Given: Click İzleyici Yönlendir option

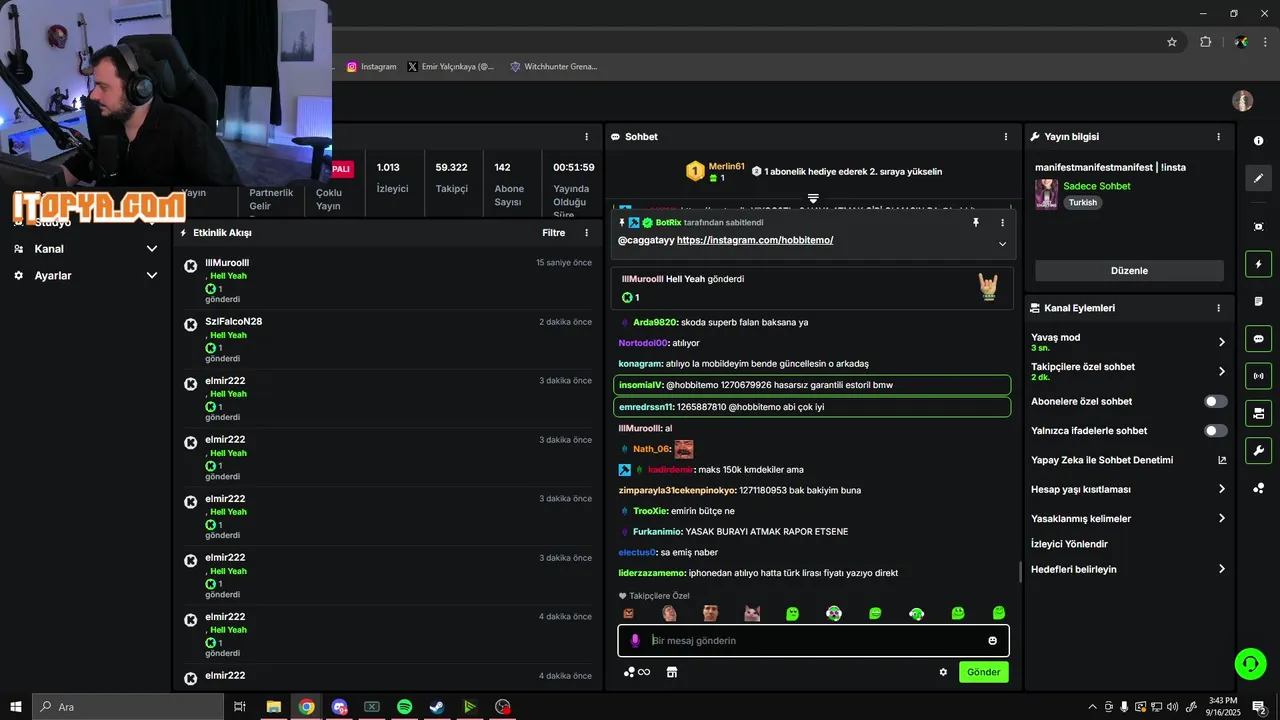Looking at the screenshot, I should pyautogui.click(x=1069, y=544).
